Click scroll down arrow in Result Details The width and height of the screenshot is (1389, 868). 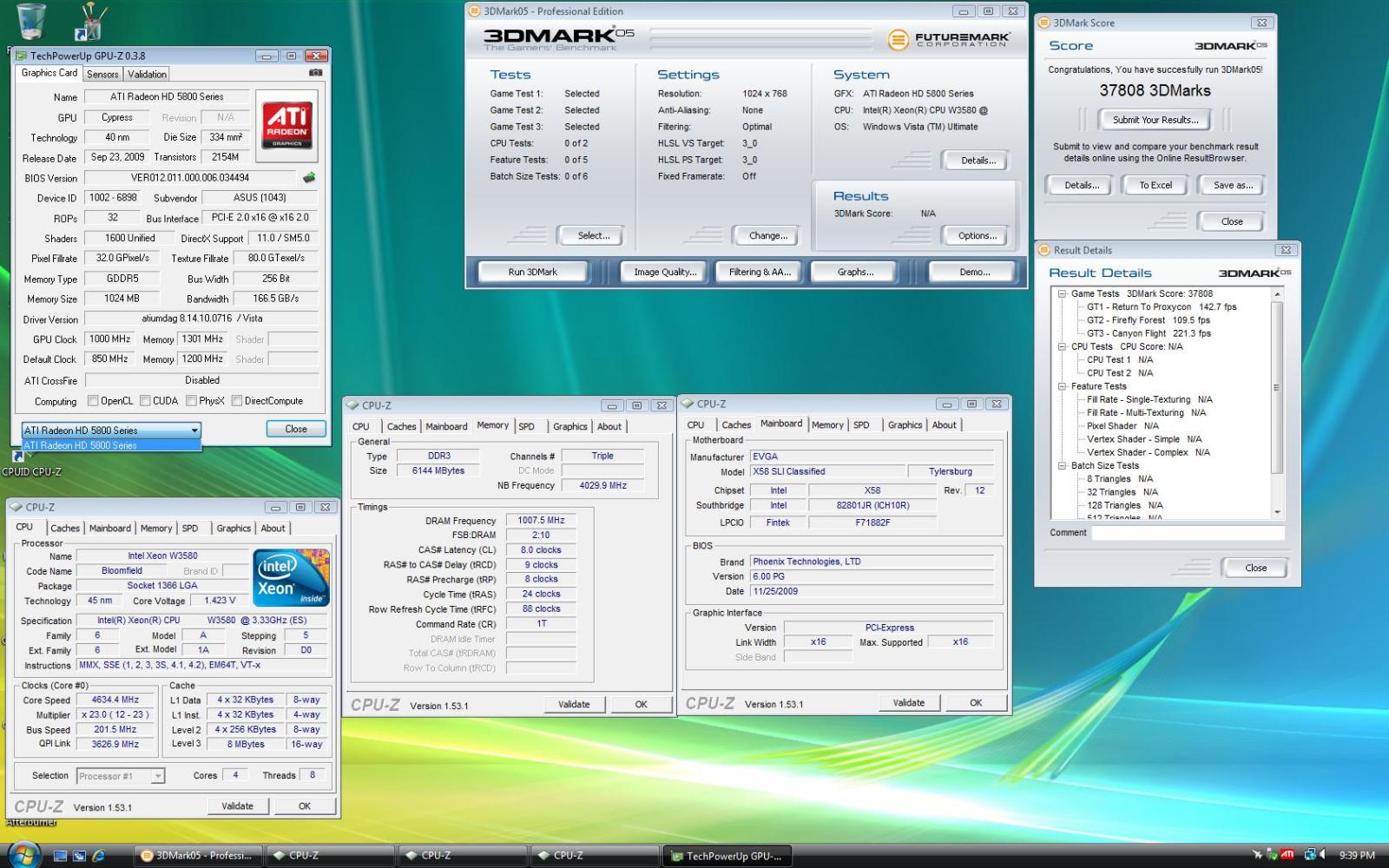pyautogui.click(x=1277, y=512)
